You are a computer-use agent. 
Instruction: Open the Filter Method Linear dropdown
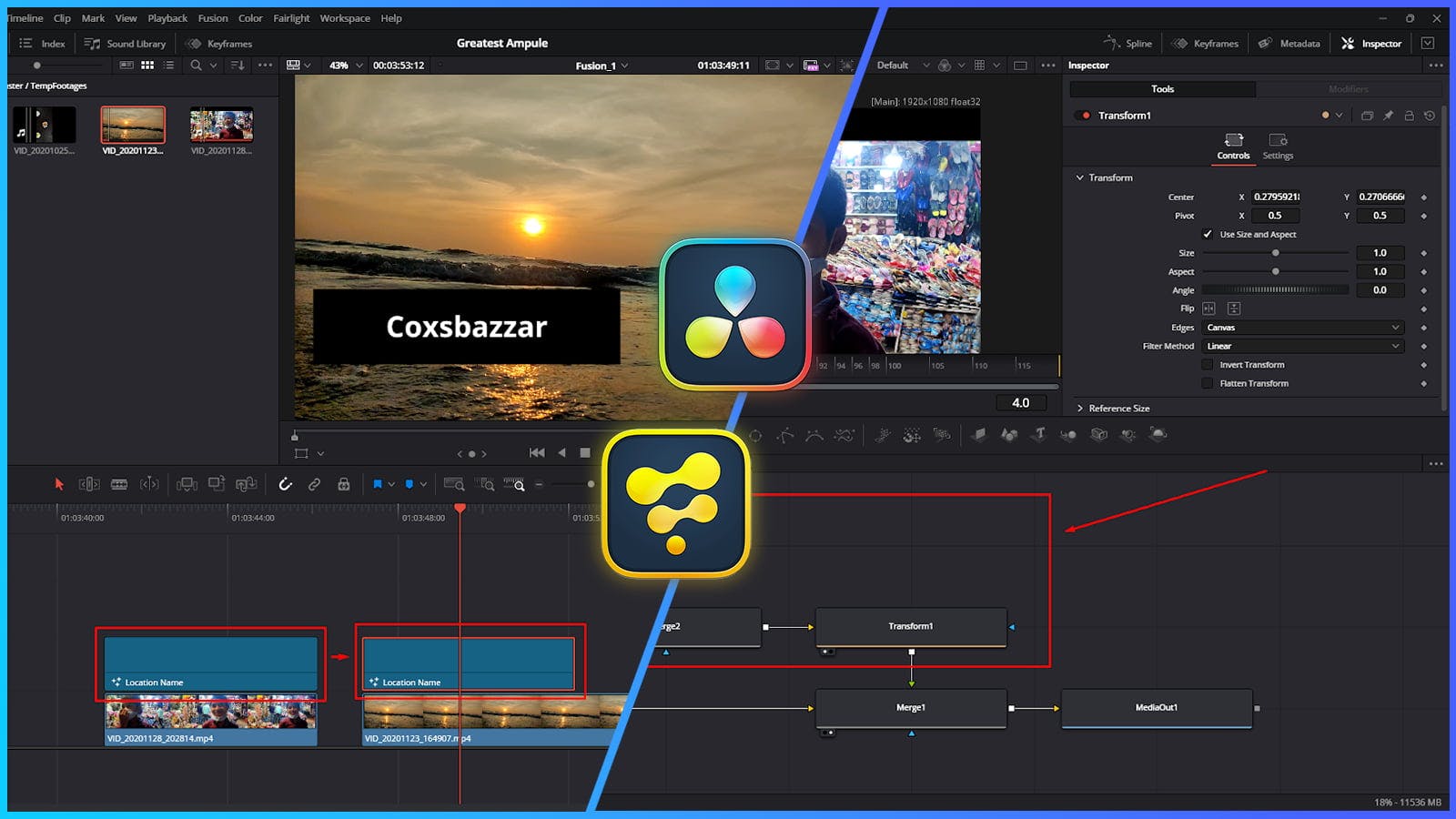pos(1303,346)
